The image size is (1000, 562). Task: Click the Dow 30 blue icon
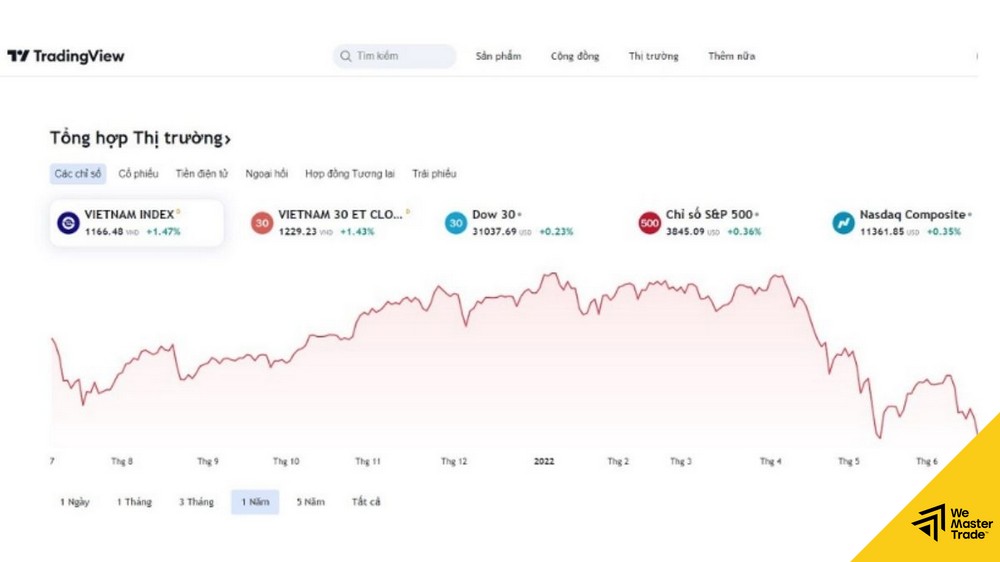click(x=456, y=223)
